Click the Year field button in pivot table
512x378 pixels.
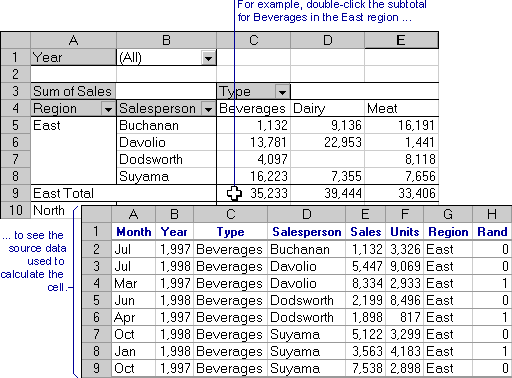point(73,57)
